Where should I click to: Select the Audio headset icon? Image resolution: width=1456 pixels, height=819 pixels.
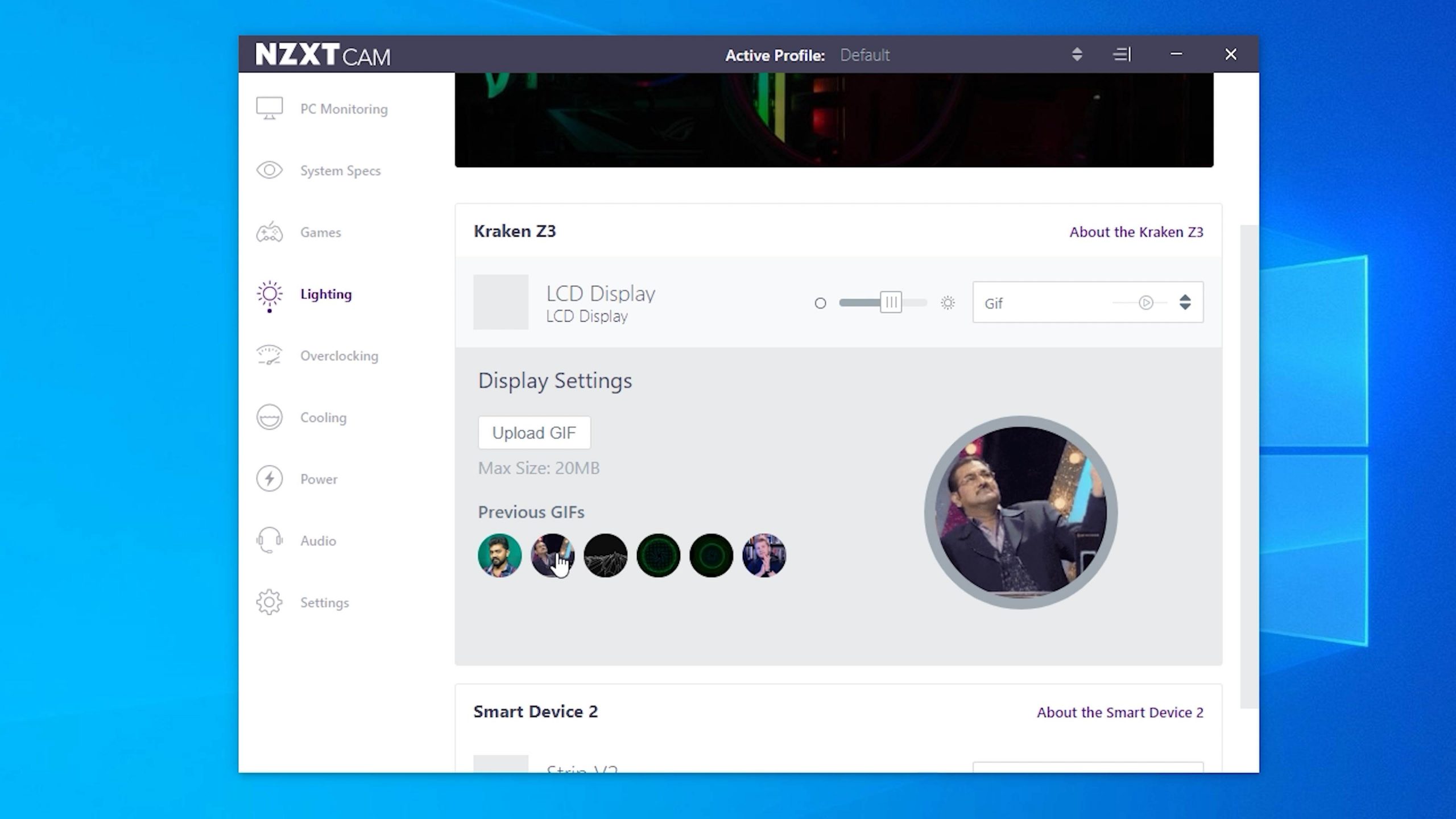point(269,540)
